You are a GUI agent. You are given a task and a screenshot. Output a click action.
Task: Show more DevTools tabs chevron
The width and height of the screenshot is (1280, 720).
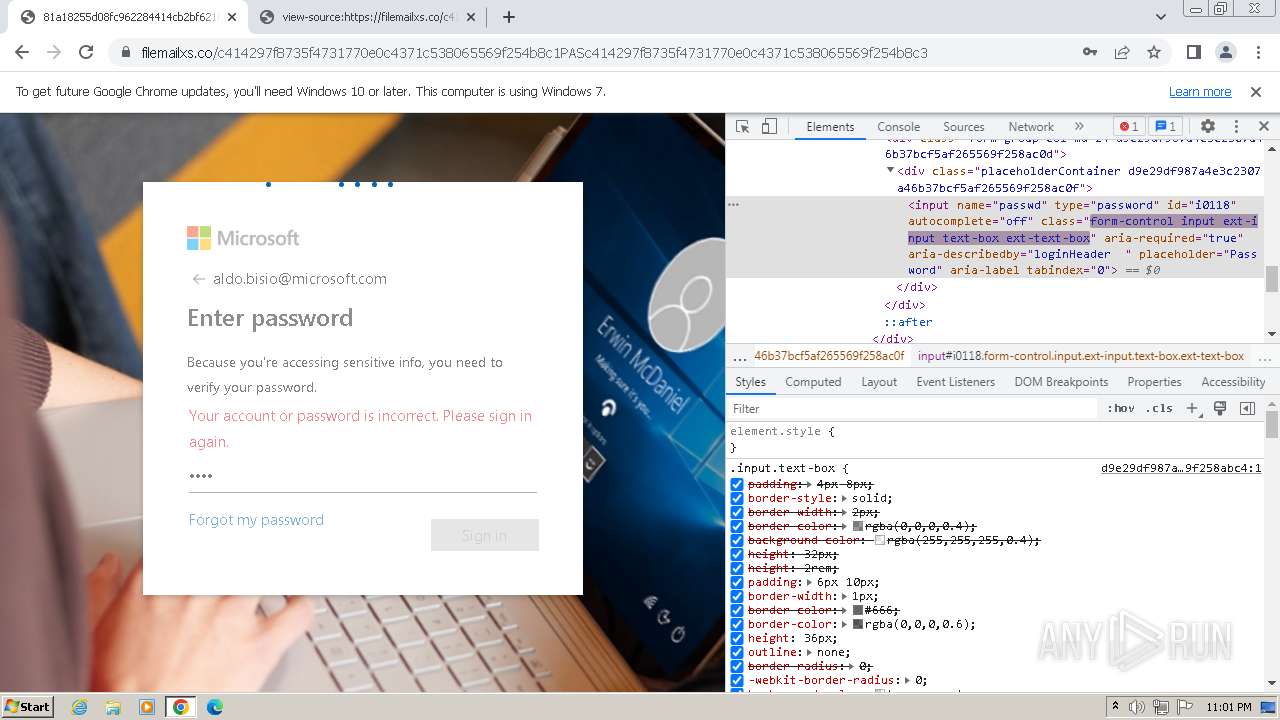[x=1079, y=127]
